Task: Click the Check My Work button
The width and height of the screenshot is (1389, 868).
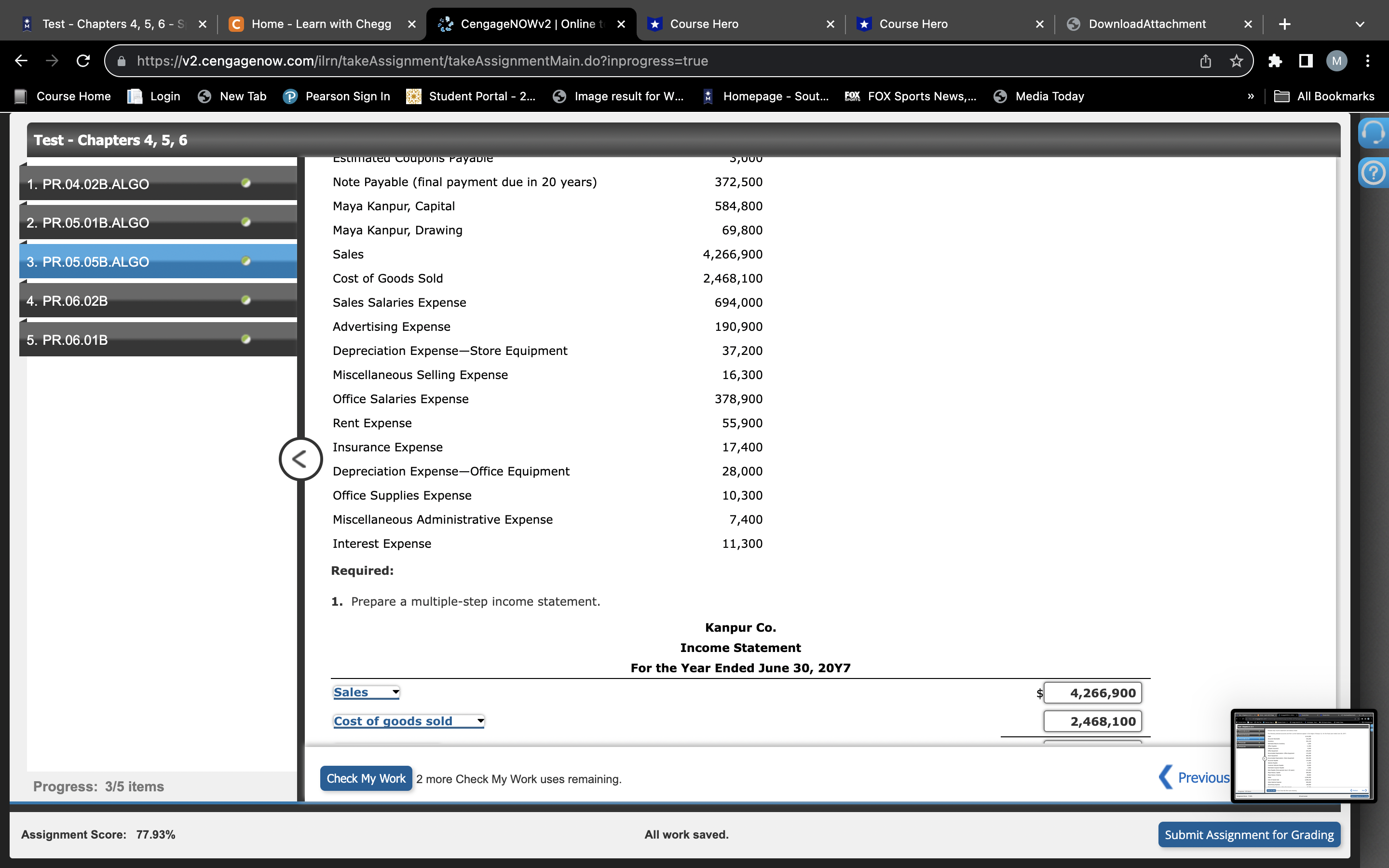Action: [366, 778]
